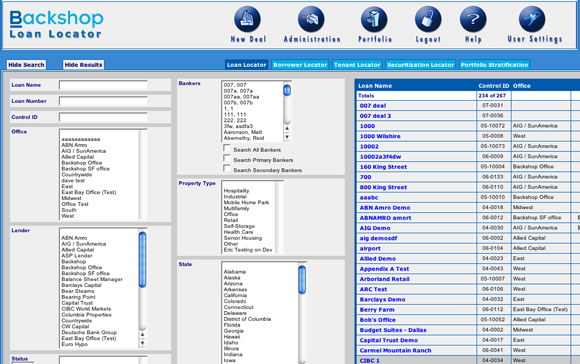Enable Search Primary Bankers checkbox

[226, 158]
